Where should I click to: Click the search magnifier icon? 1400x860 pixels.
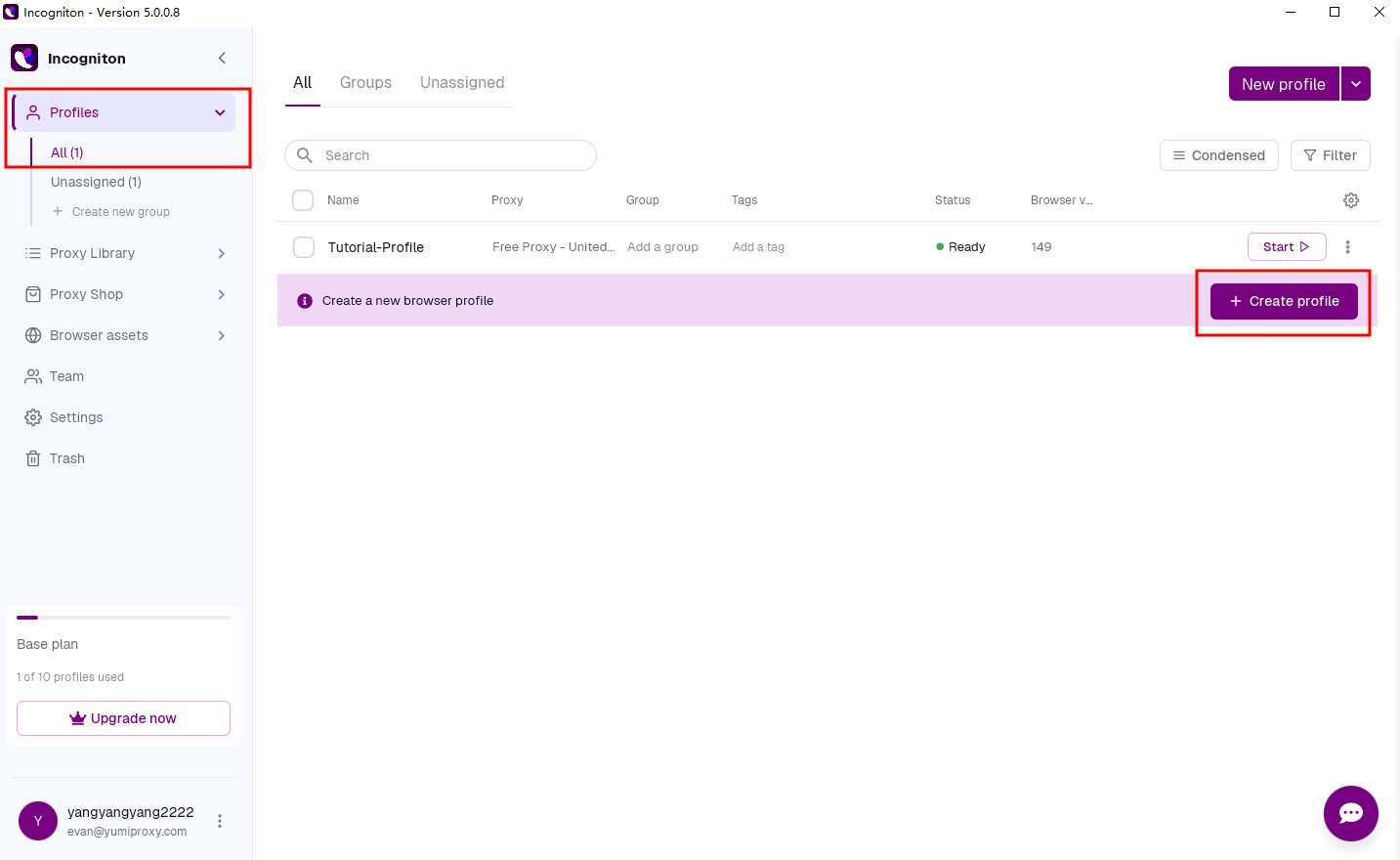305,155
